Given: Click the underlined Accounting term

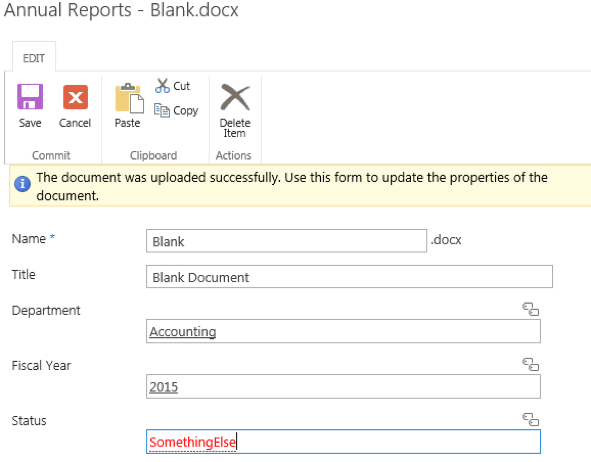Looking at the screenshot, I should pos(183,332).
